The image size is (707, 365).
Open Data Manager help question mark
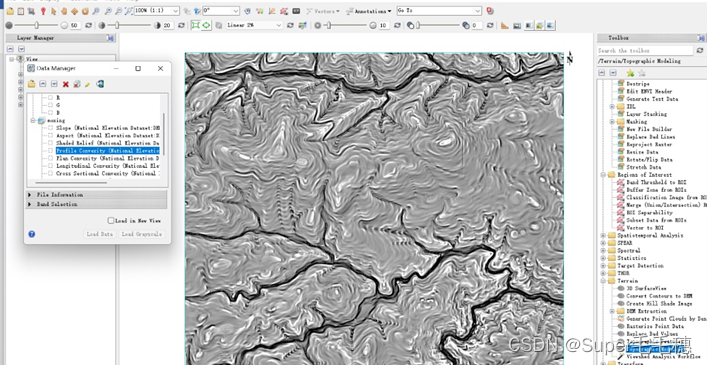point(32,234)
